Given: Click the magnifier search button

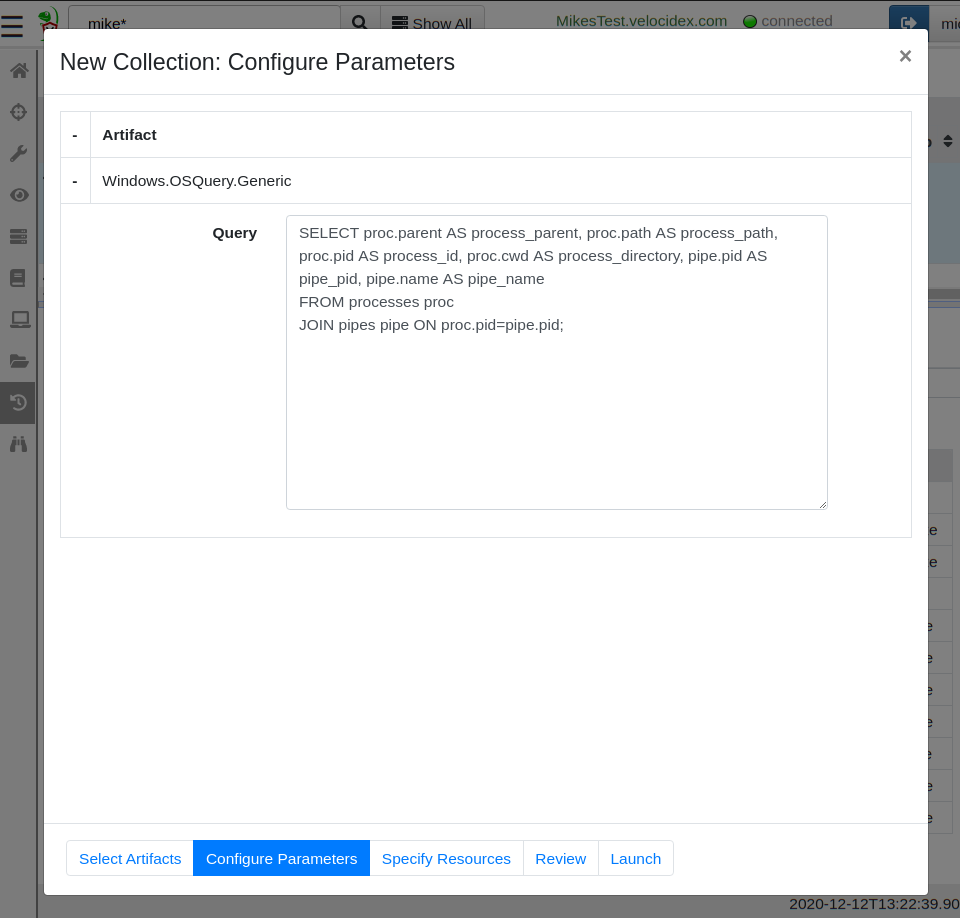Looking at the screenshot, I should 360,23.
